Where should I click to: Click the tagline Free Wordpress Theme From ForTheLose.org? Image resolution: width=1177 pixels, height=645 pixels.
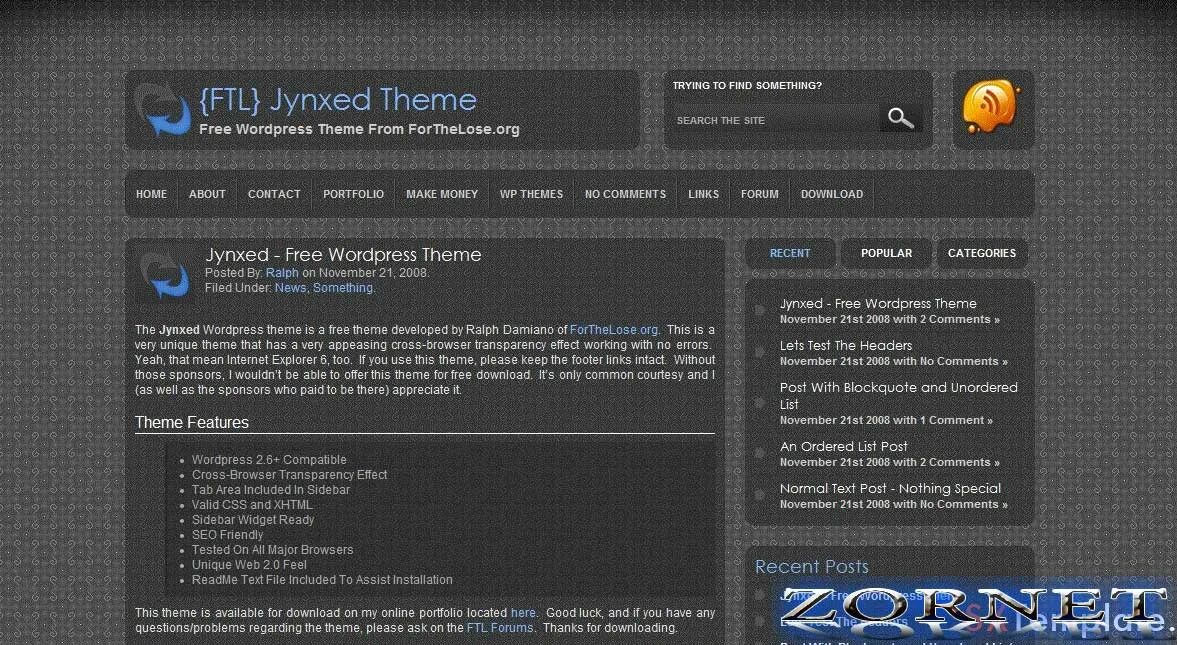click(360, 129)
